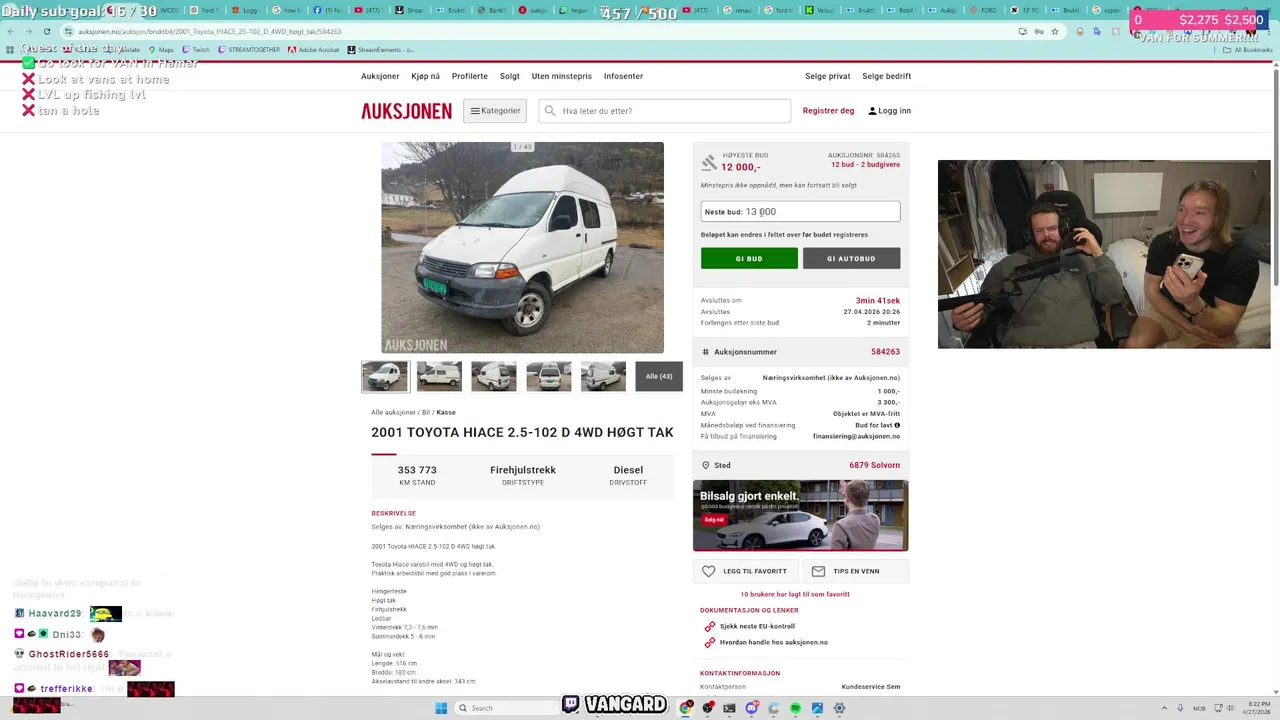This screenshot has width=1280, height=720.
Task: Click the Alle auksjoner breadcrumb
Action: click(393, 412)
